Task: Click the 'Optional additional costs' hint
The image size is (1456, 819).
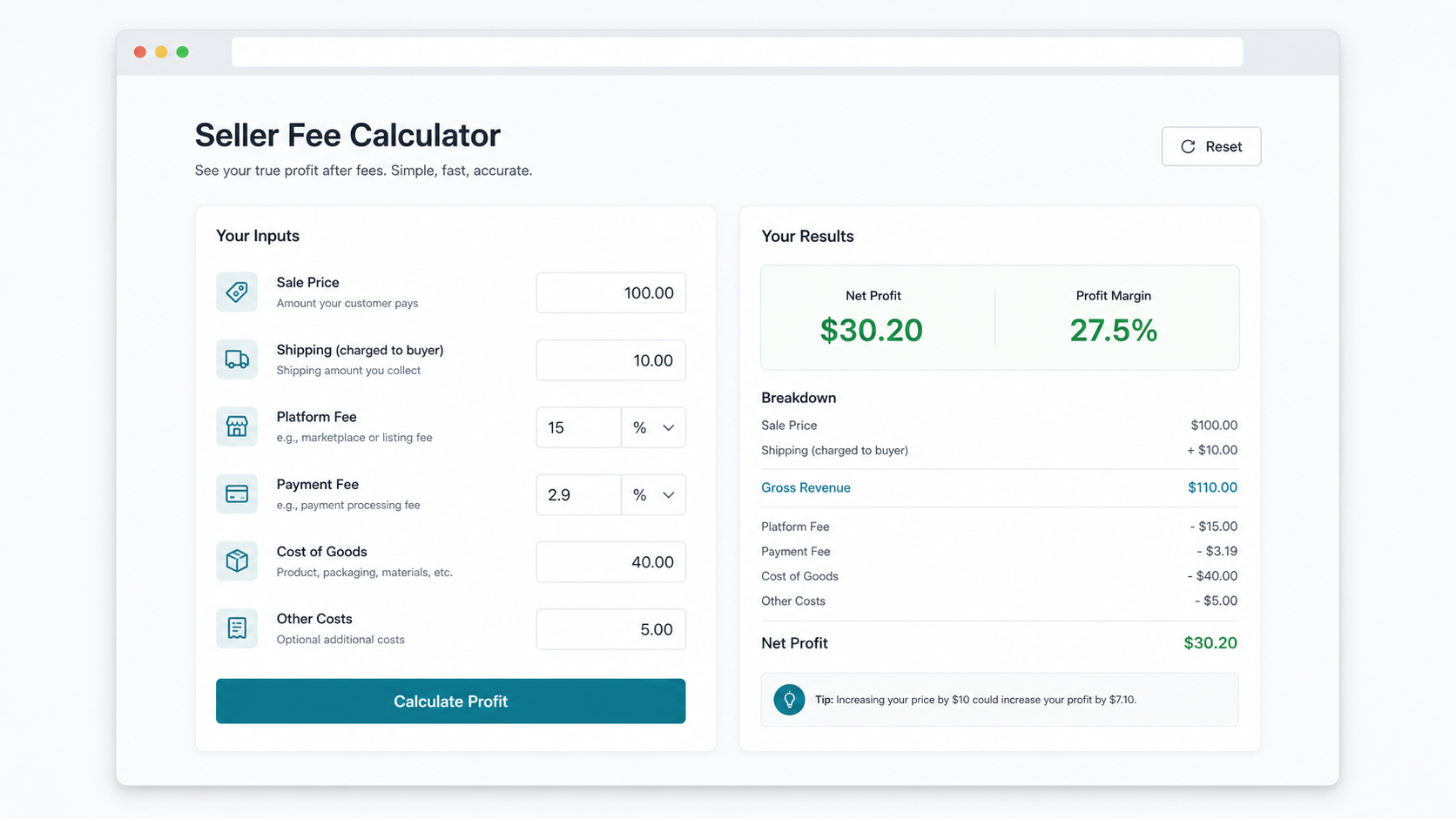Action: [x=340, y=640]
